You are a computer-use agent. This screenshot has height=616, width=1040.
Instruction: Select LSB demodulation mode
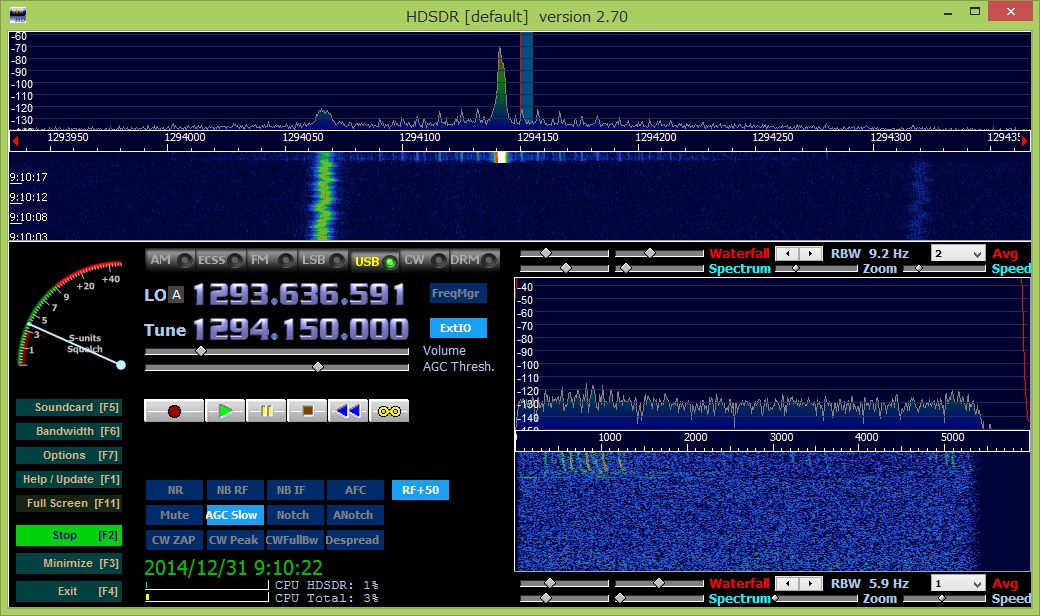click(322, 260)
